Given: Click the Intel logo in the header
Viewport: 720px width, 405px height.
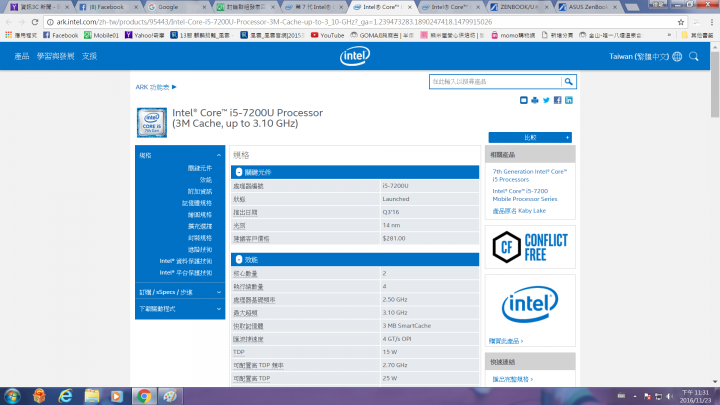Looking at the screenshot, I should click(x=355, y=56).
